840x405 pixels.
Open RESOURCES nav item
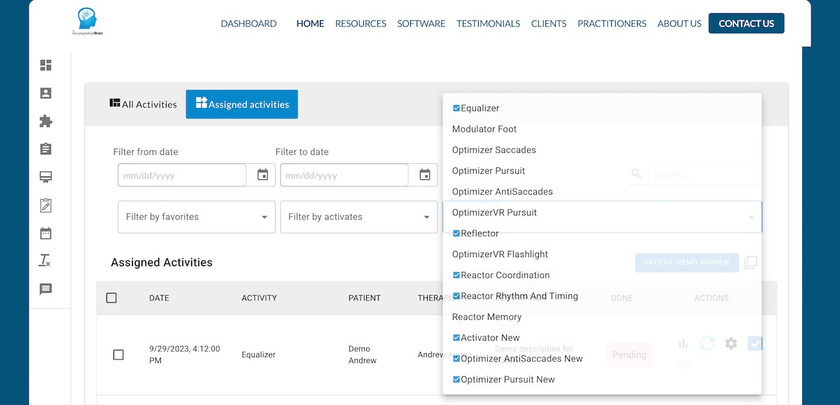click(x=361, y=24)
